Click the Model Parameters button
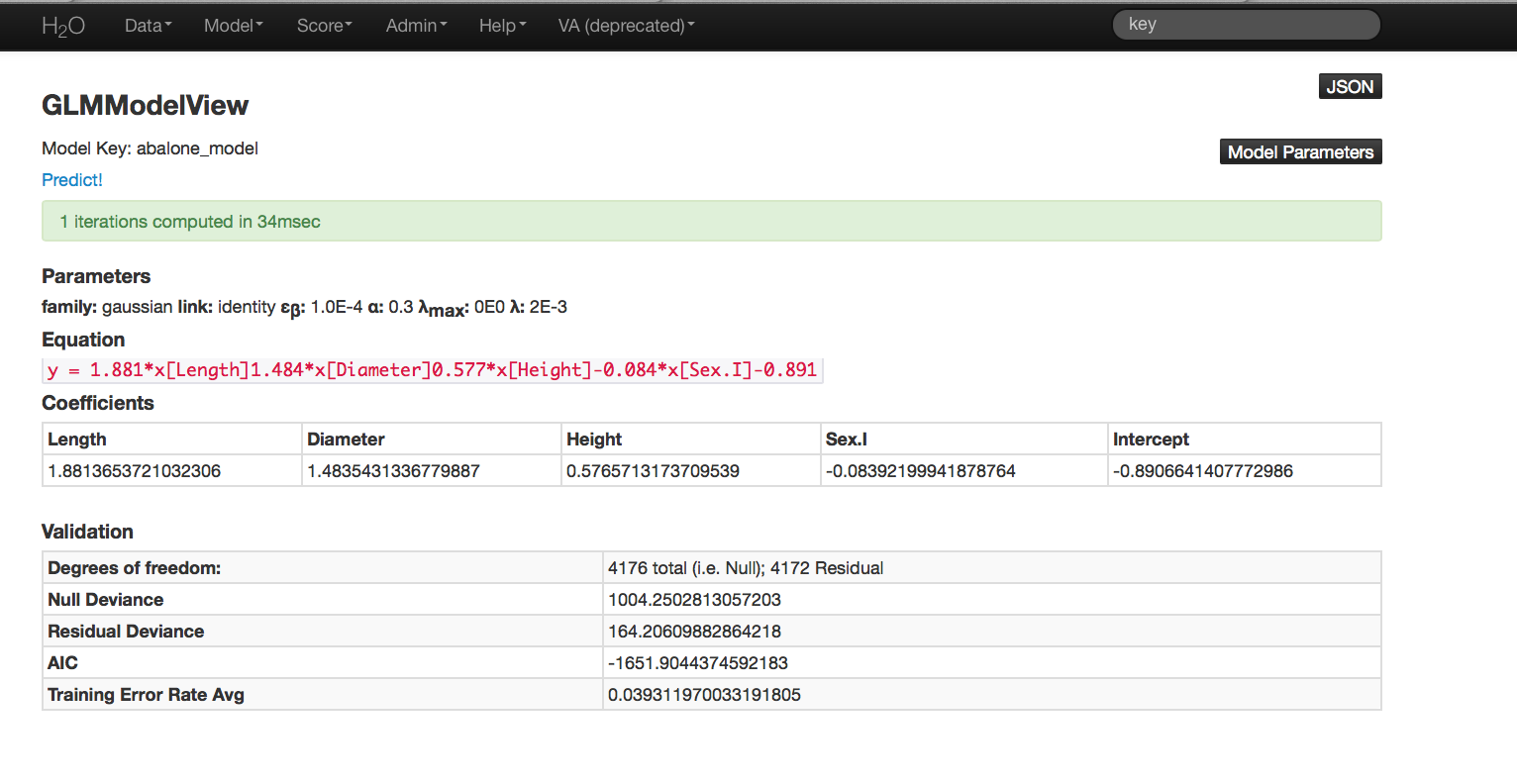 [x=1300, y=151]
